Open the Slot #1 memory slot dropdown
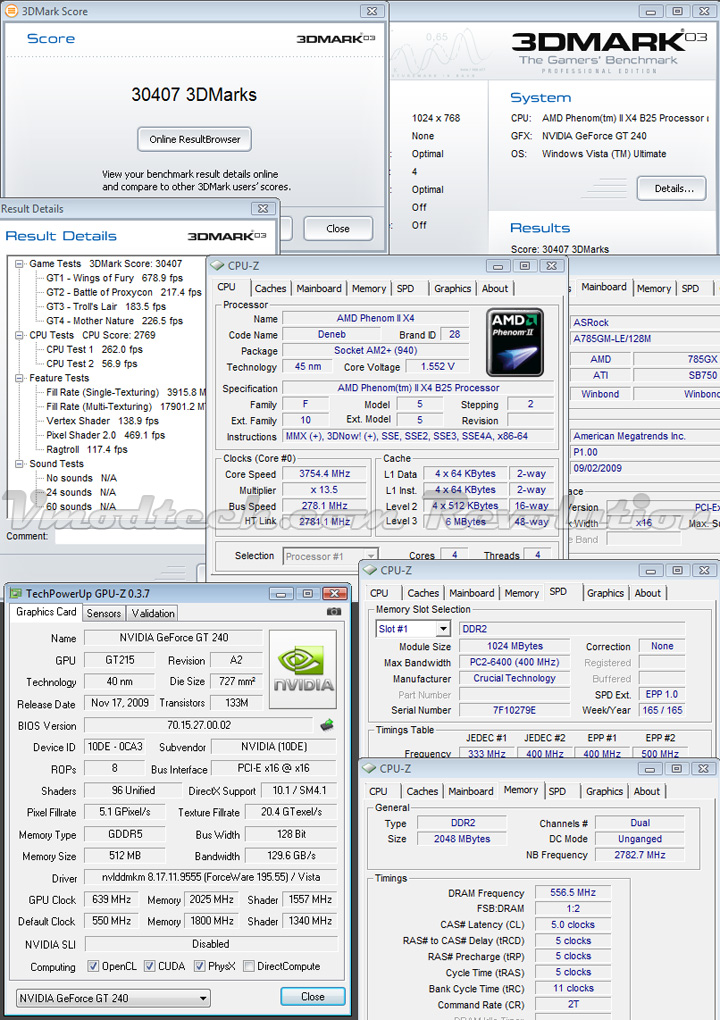This screenshot has height=1020, width=720. [442, 629]
